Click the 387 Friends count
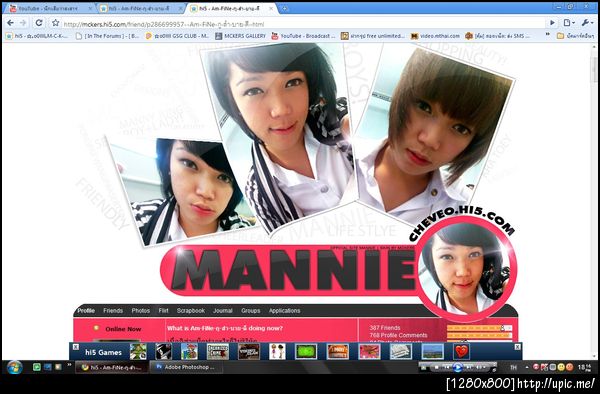This screenshot has height=394, width=600. tap(385, 328)
